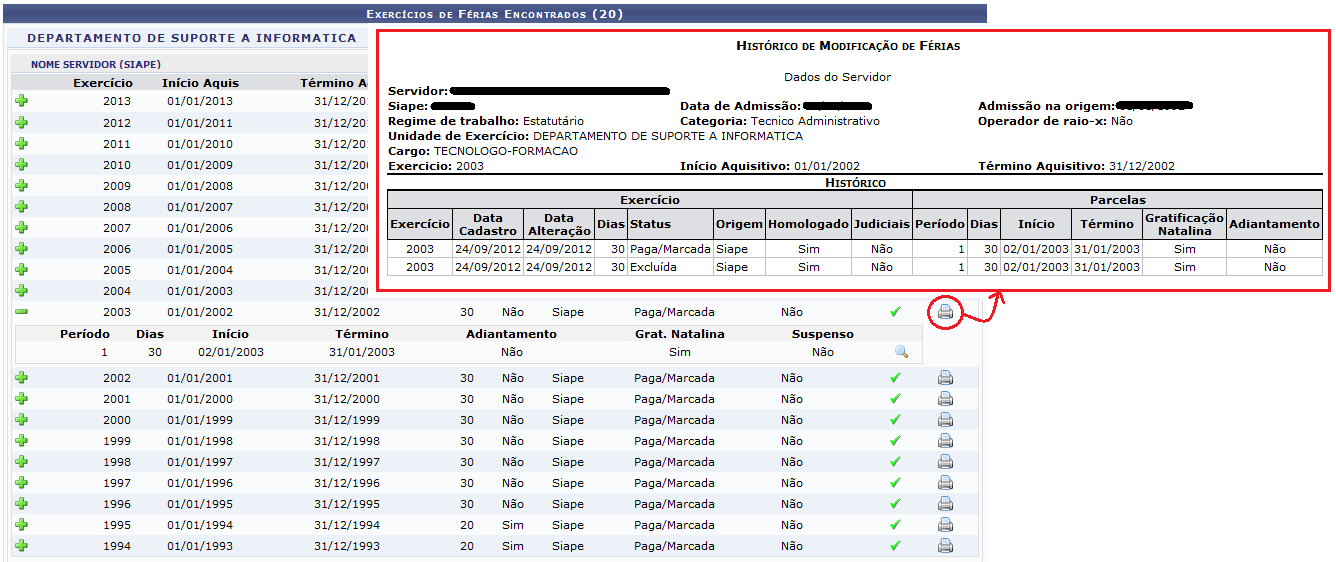Expand the 1995 exercise row
Screen dimensions: 1336x562
(x=21, y=524)
